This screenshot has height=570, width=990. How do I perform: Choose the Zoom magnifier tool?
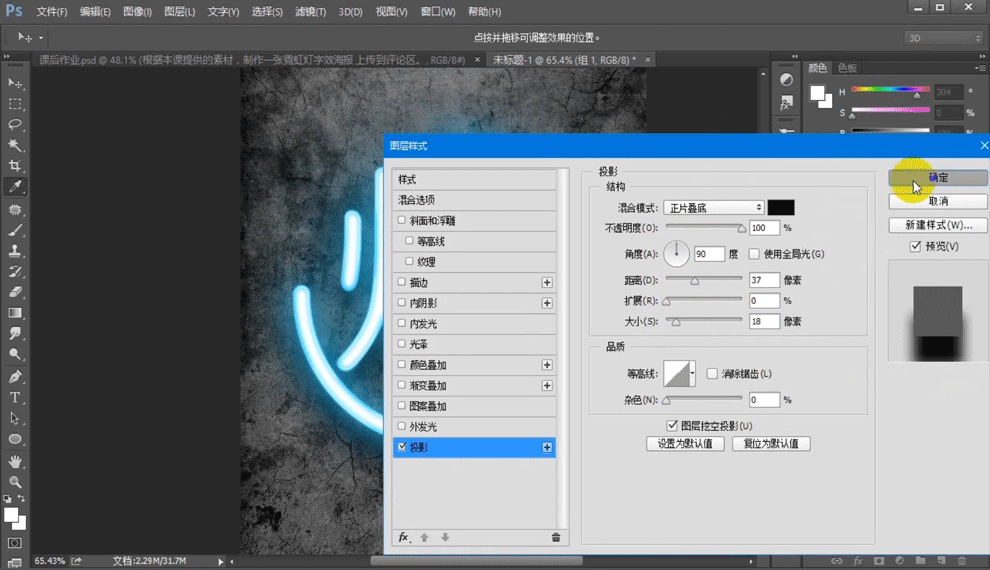[15, 482]
